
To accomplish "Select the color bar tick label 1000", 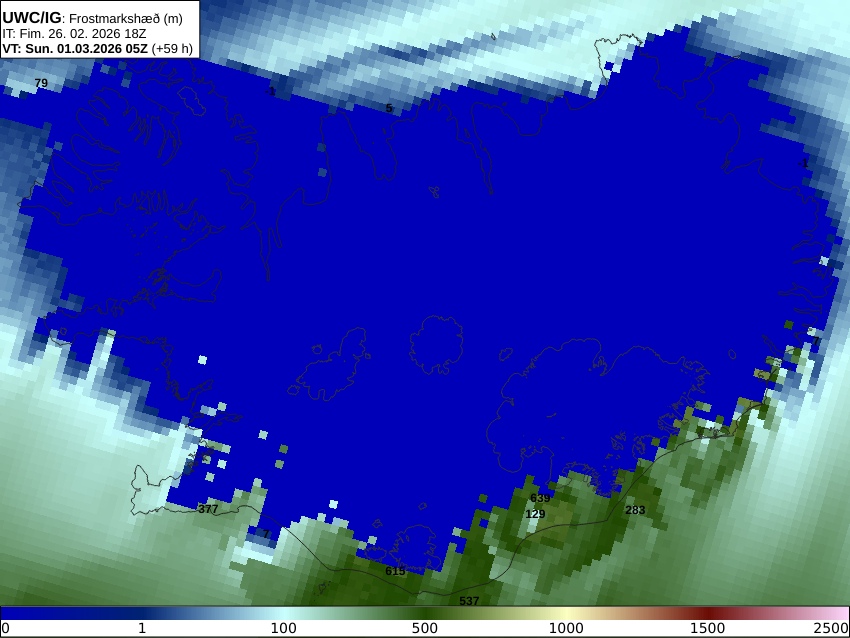I will (566, 628).
